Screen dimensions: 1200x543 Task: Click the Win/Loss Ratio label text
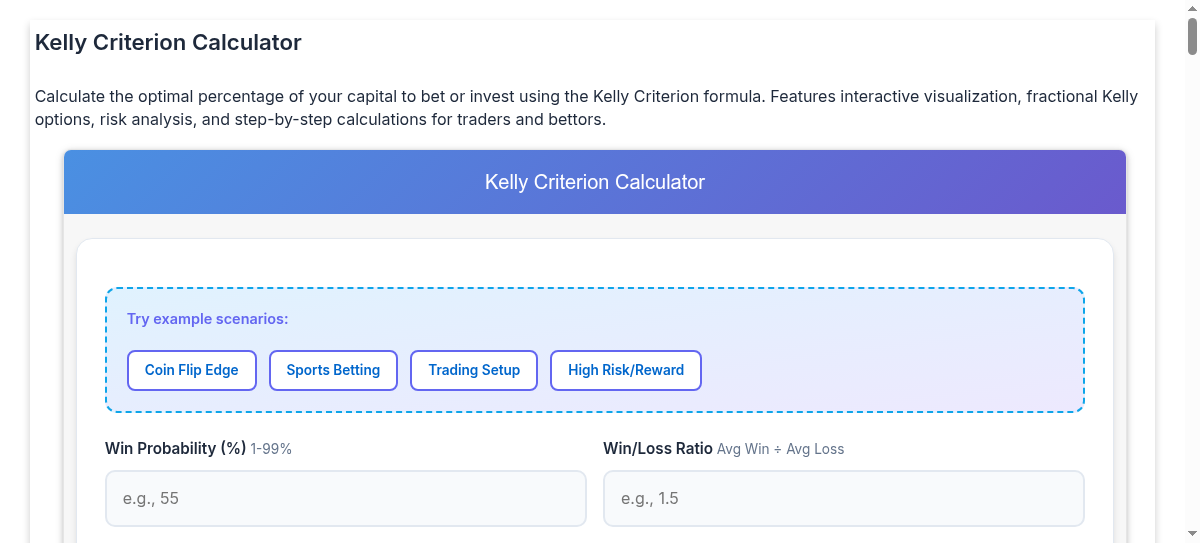pyautogui.click(x=657, y=449)
